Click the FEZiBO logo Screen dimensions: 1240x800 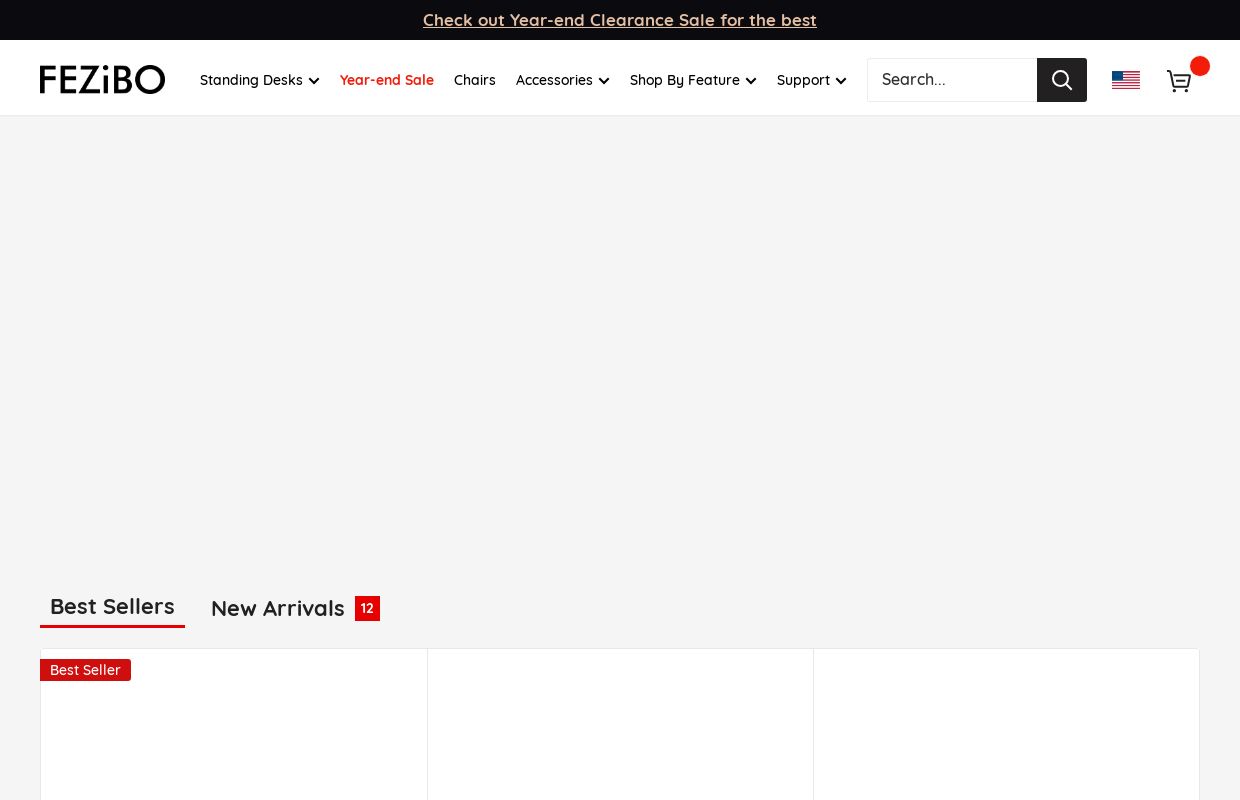click(102, 80)
